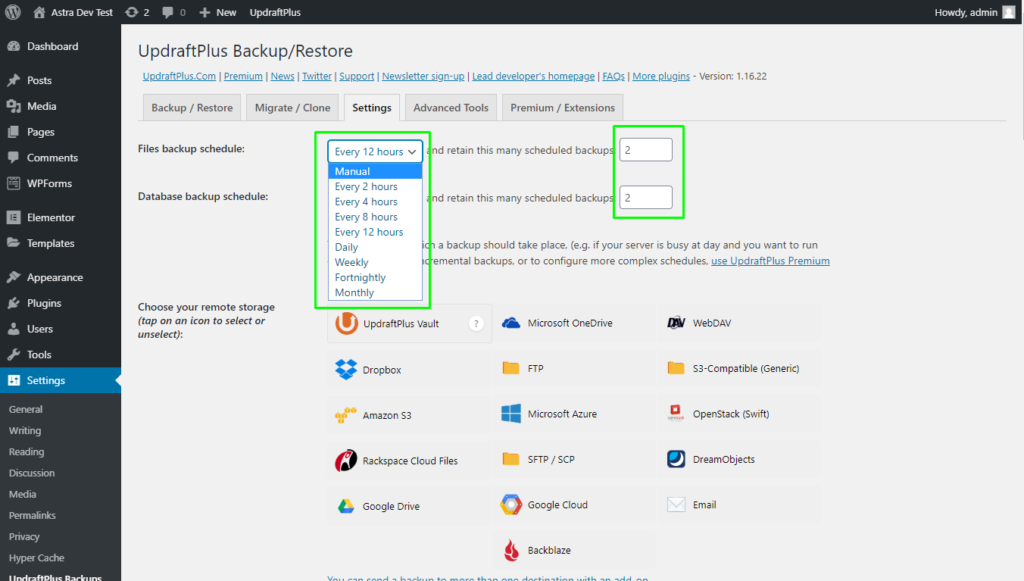1024x581 pixels.
Task: Click the Vault question mark help icon
Action: coord(476,323)
